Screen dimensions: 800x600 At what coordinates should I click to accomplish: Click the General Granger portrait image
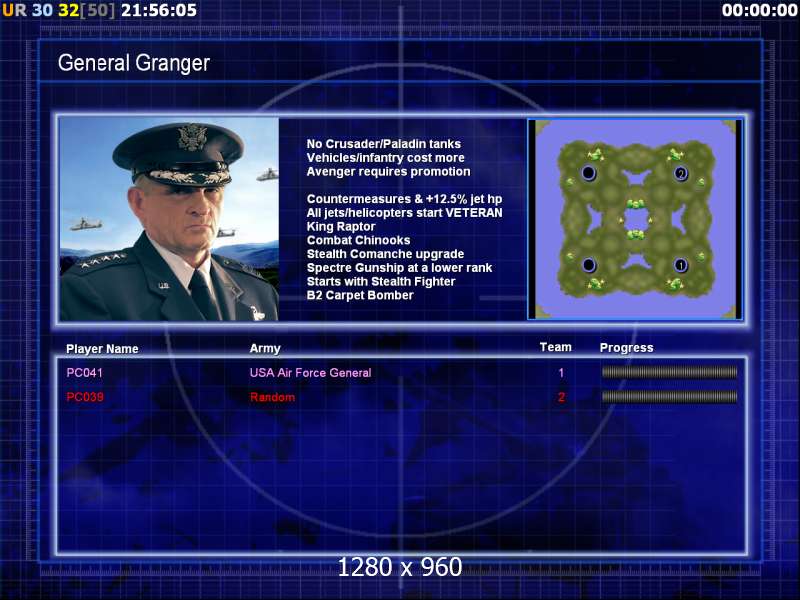[169, 219]
